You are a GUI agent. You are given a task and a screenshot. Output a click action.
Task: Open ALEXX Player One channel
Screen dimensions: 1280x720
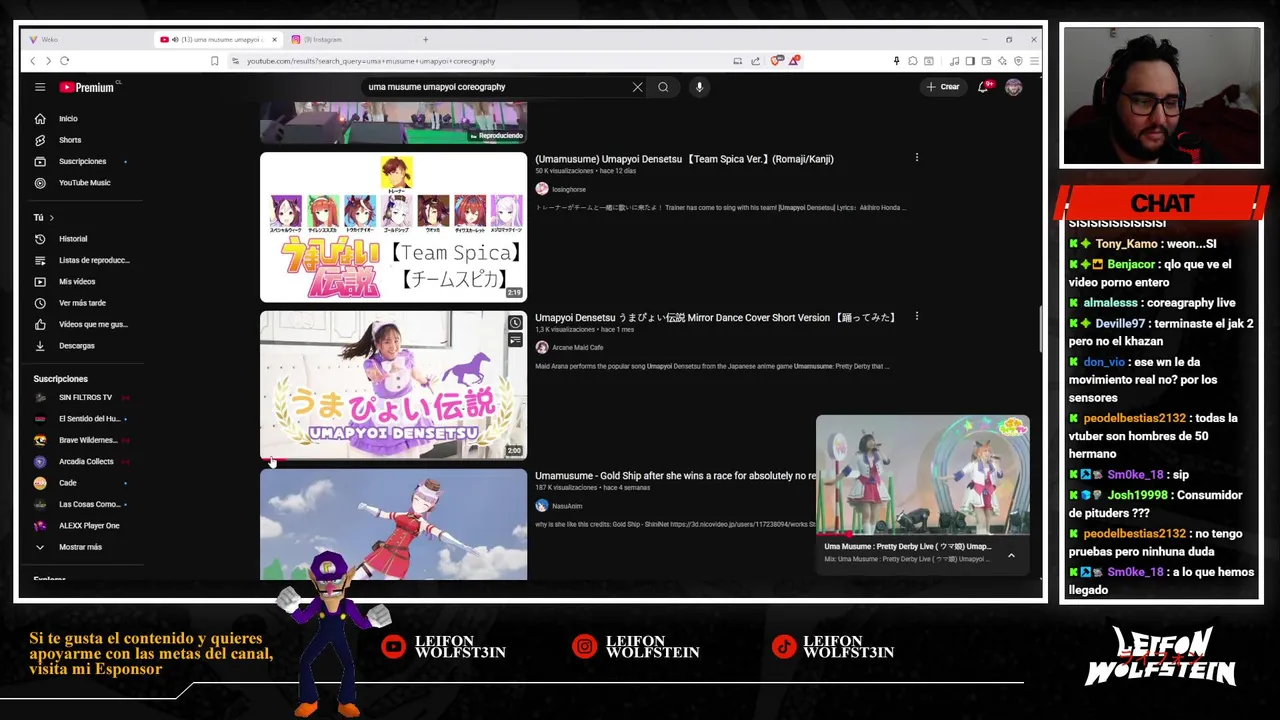pos(89,526)
